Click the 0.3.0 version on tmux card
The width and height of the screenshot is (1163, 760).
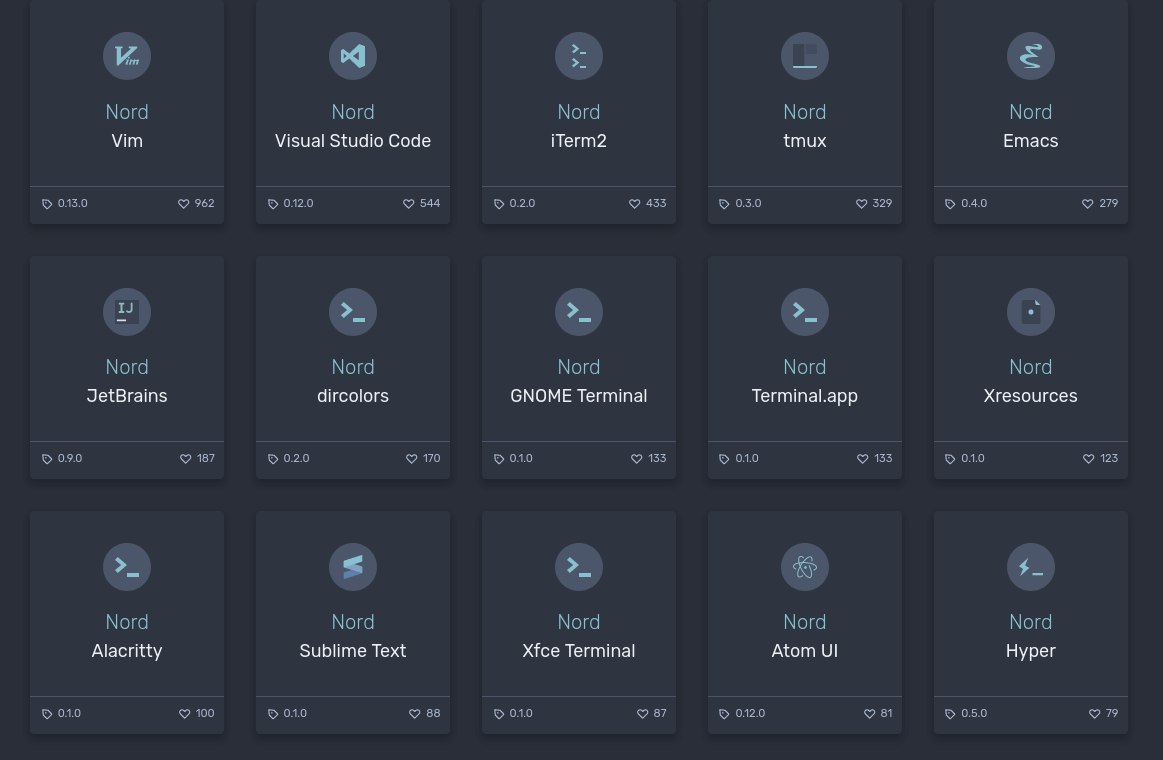tap(748, 203)
